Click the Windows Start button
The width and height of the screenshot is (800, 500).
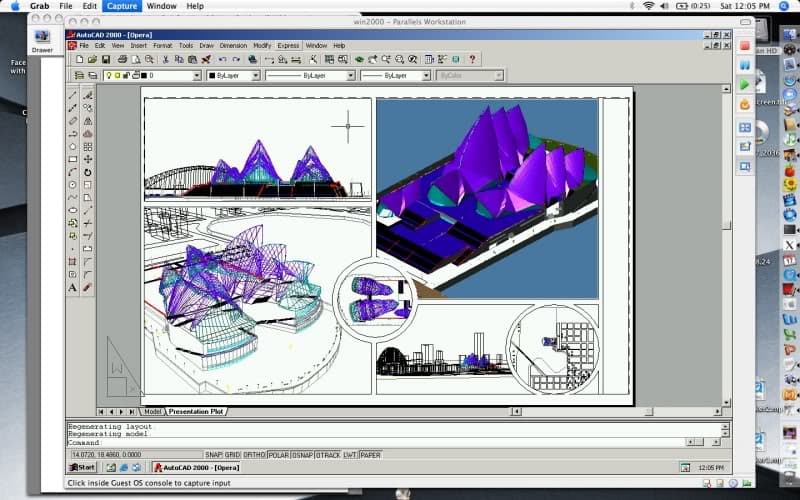pyautogui.click(x=83, y=467)
